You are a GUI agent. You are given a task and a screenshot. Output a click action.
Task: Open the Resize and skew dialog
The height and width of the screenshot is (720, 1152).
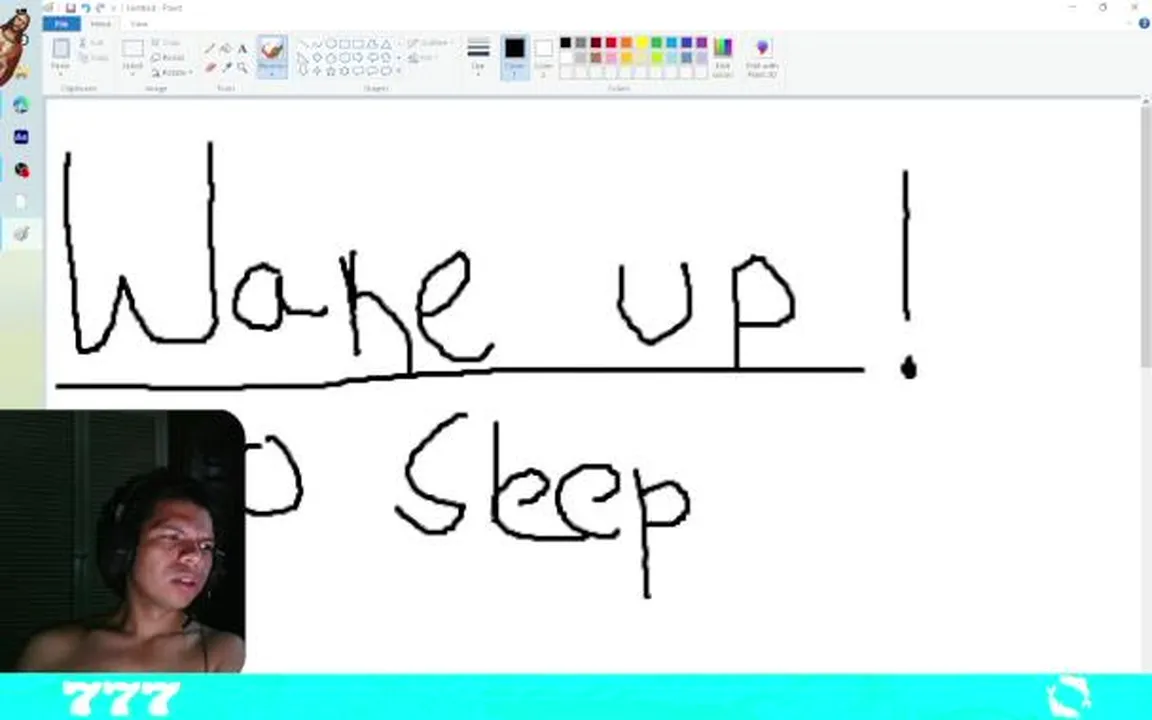click(168, 57)
